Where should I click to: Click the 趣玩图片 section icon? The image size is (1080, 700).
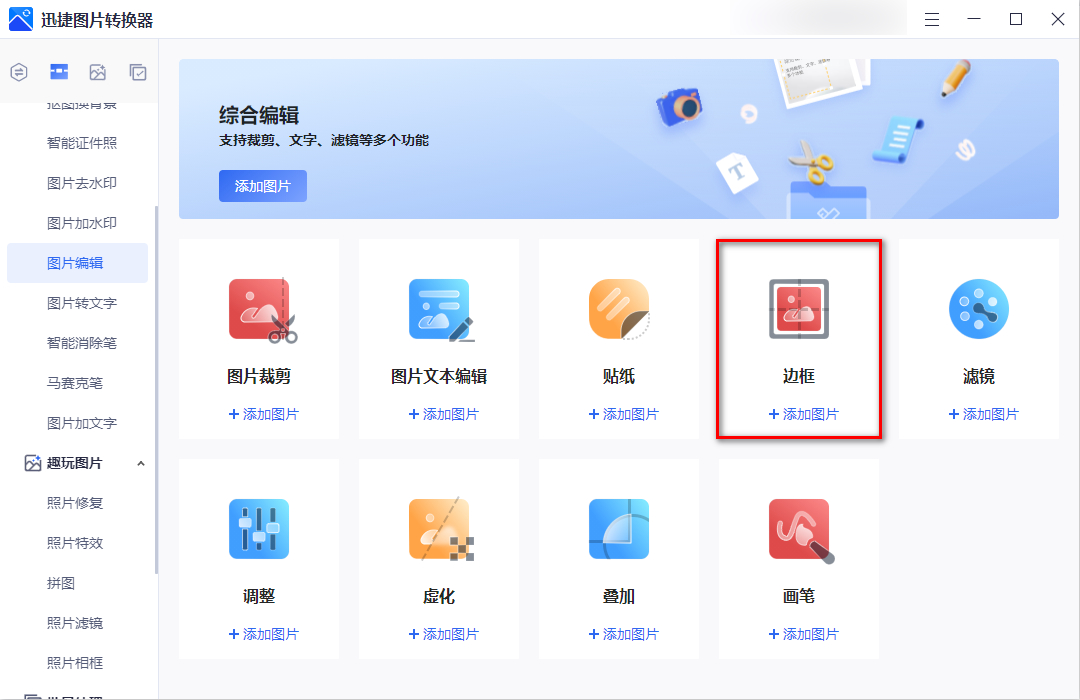tap(32, 463)
